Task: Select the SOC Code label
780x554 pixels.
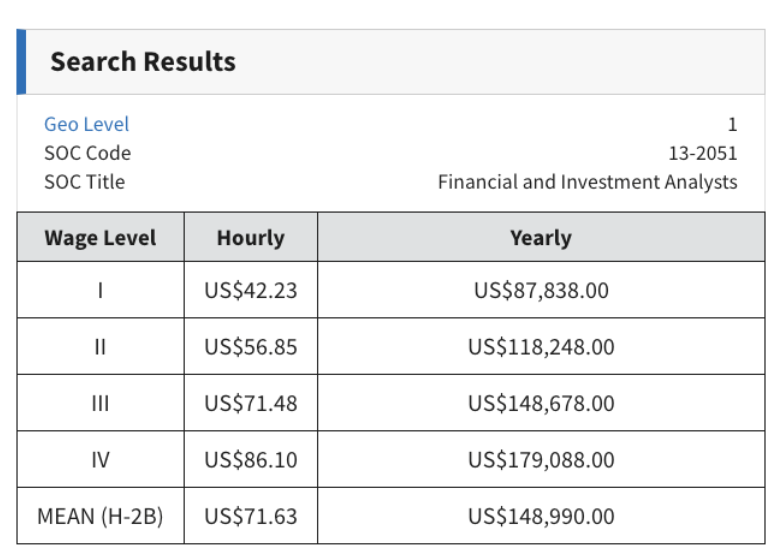Action: [x=87, y=153]
